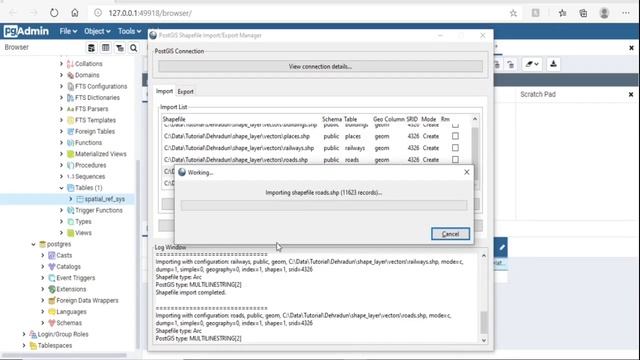Viewport: 640px width, 360px height.
Task: Cancel the shapefile import
Action: point(450,234)
